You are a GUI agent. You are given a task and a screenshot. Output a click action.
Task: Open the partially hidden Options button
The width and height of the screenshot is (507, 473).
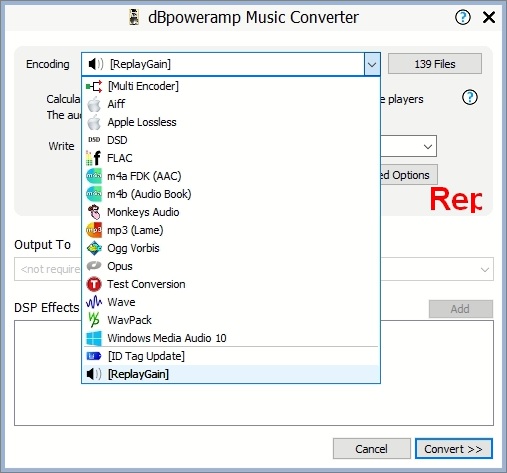tap(409, 175)
